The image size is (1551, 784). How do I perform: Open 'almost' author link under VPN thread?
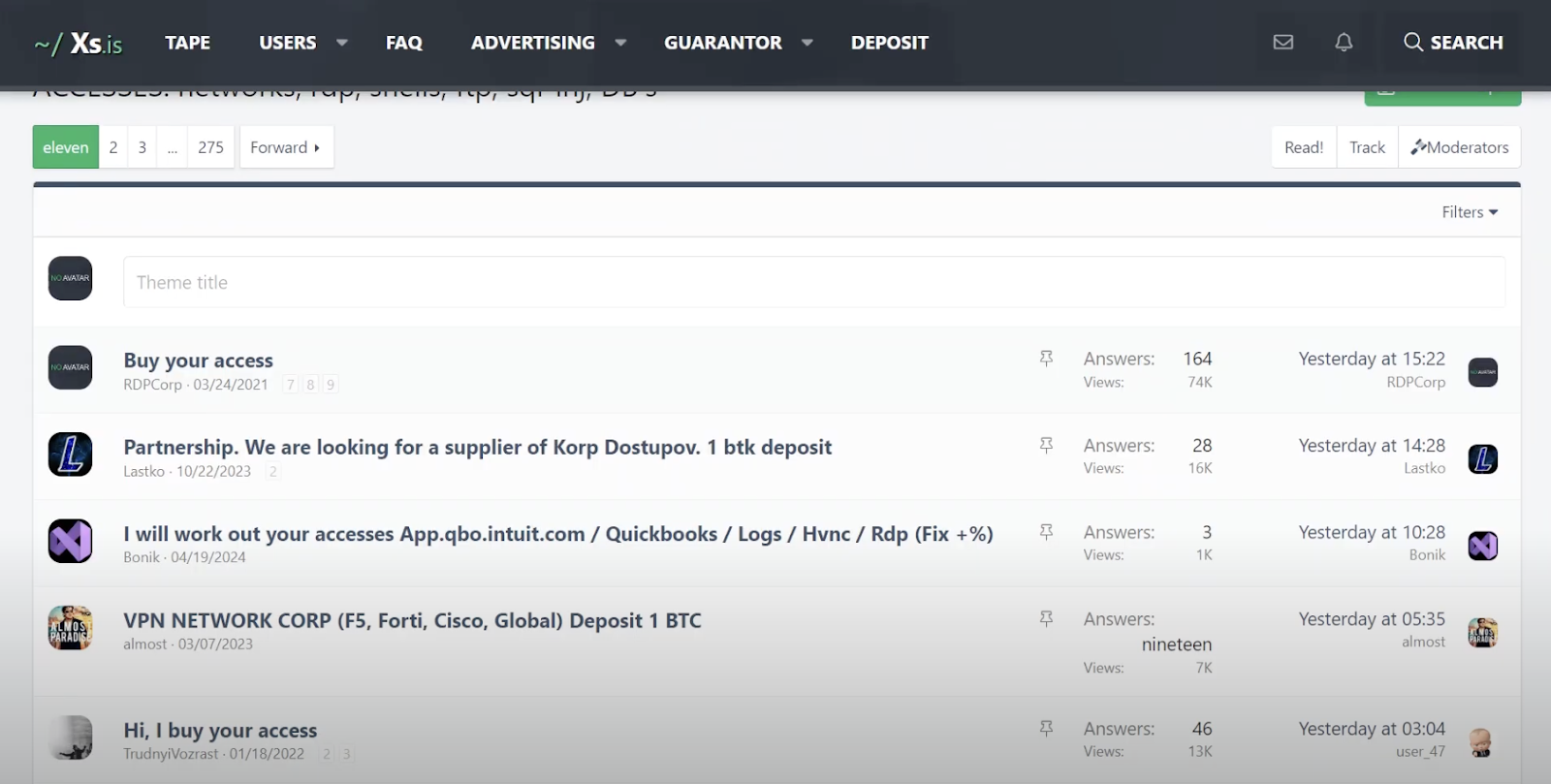click(144, 644)
